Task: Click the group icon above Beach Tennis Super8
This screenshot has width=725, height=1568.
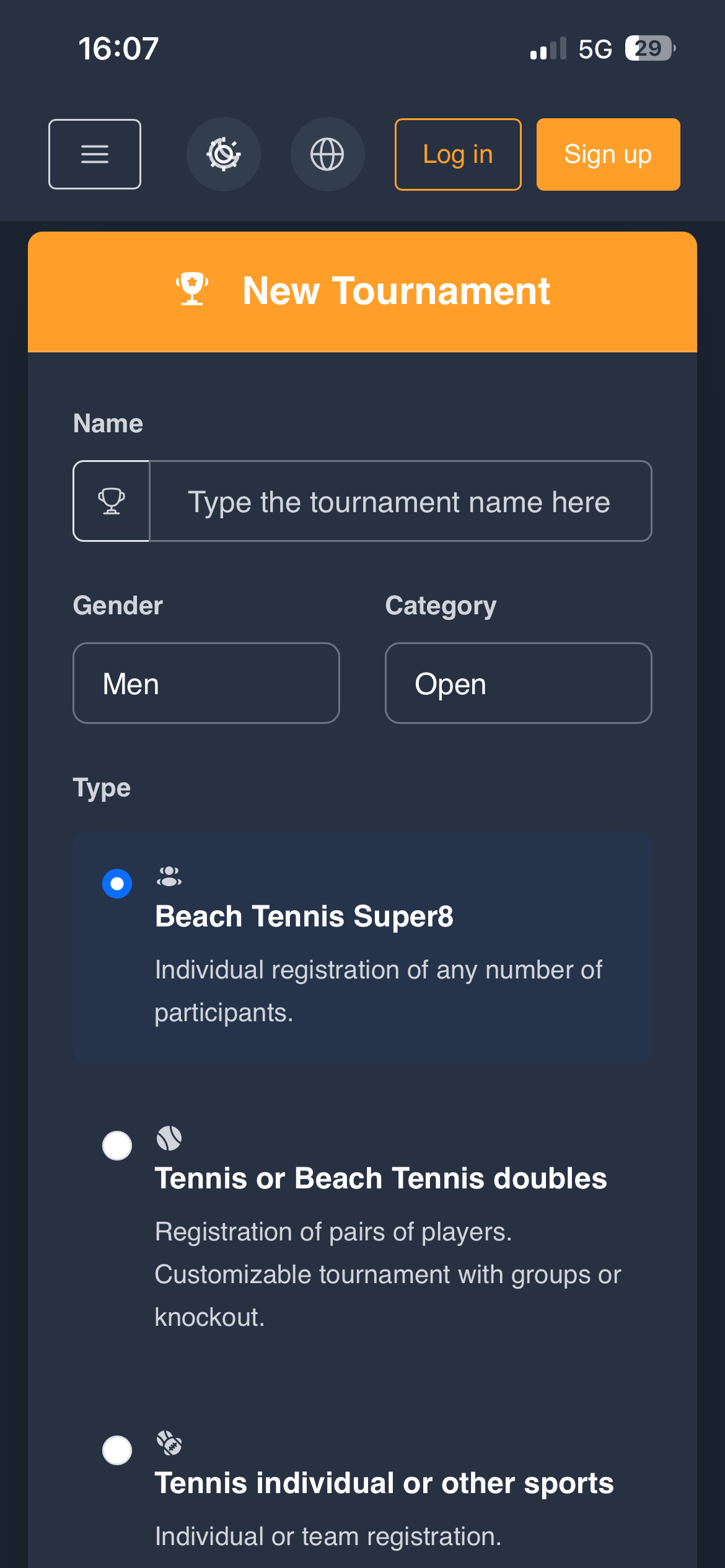Action: 169,877
